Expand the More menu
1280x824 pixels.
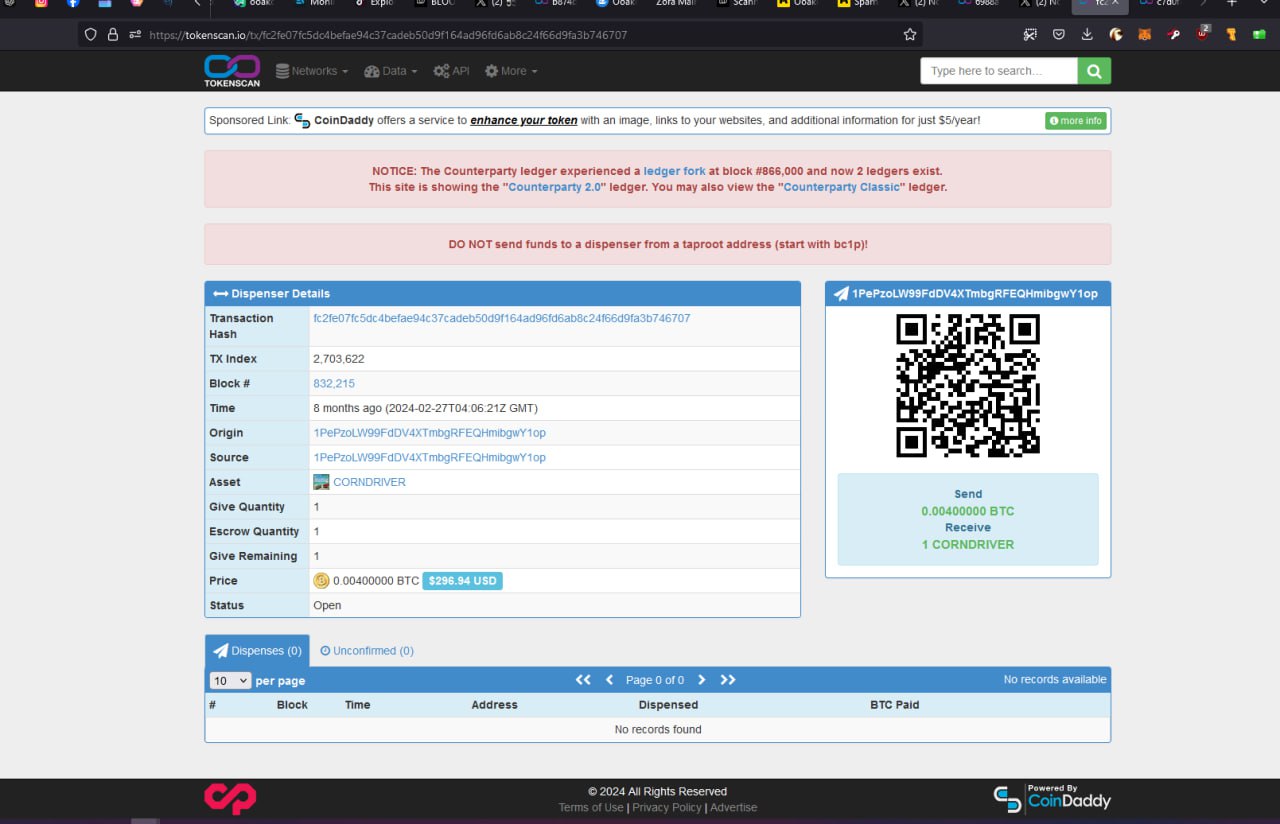click(x=511, y=71)
